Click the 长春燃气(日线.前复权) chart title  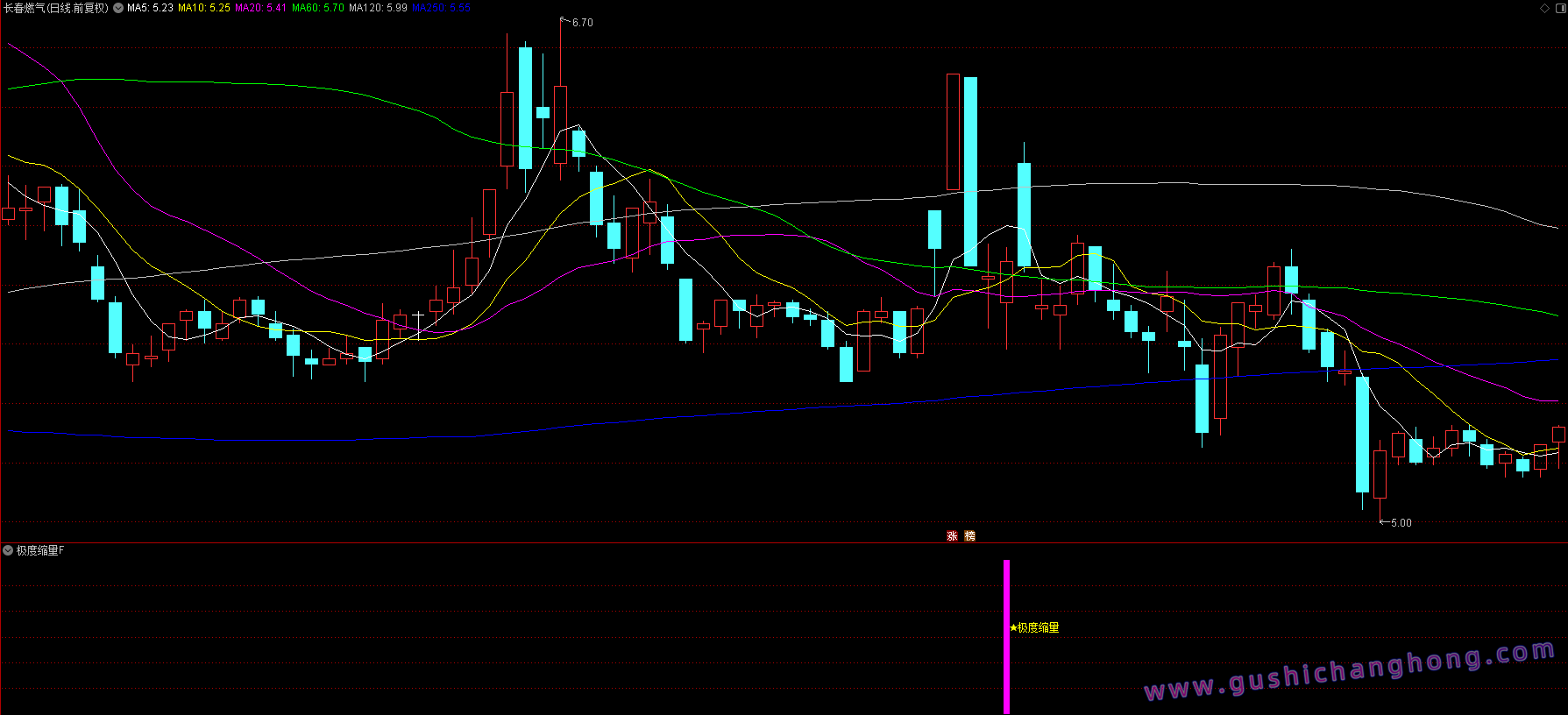click(56, 8)
